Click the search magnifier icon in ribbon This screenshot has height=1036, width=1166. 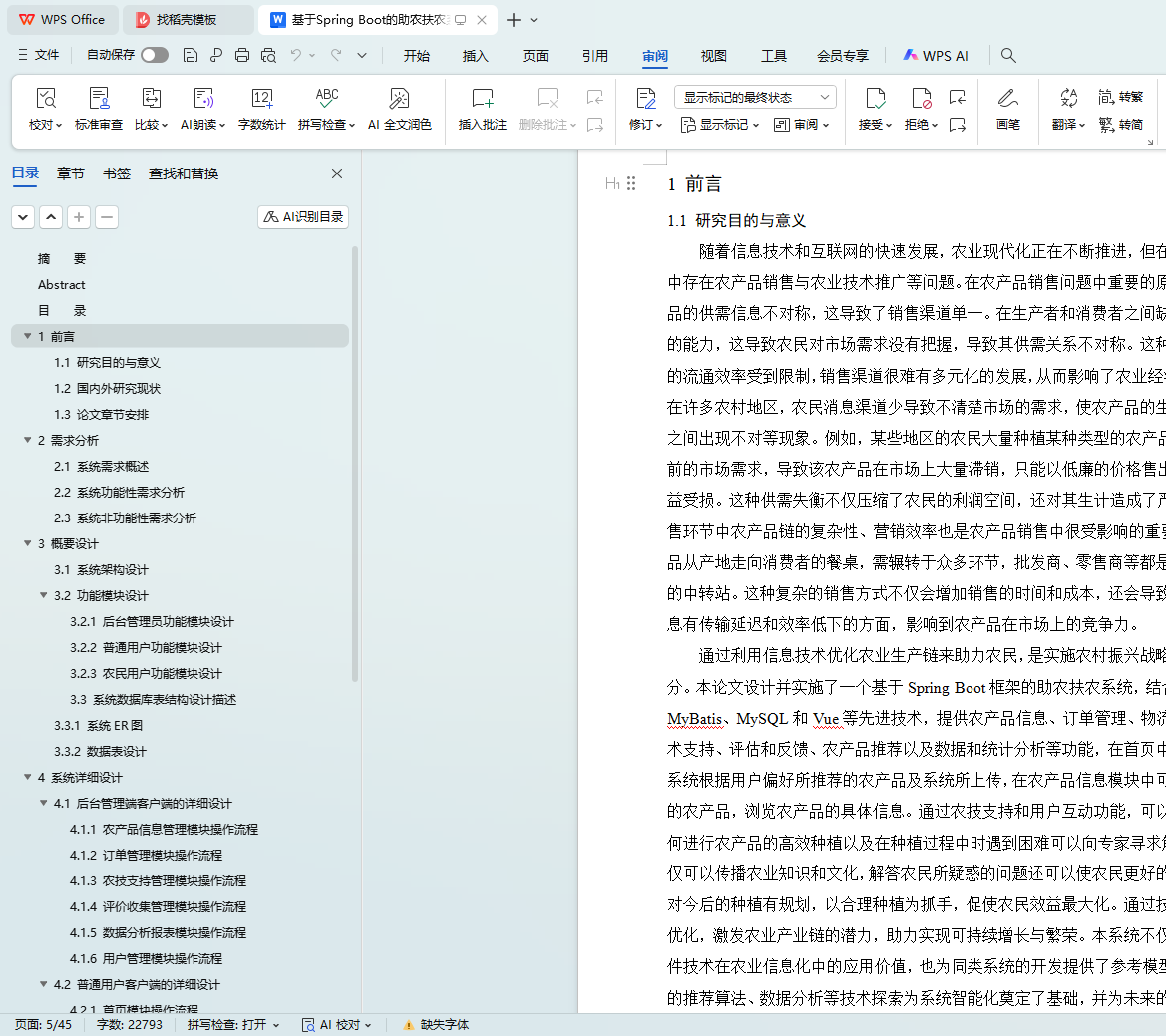[1008, 56]
